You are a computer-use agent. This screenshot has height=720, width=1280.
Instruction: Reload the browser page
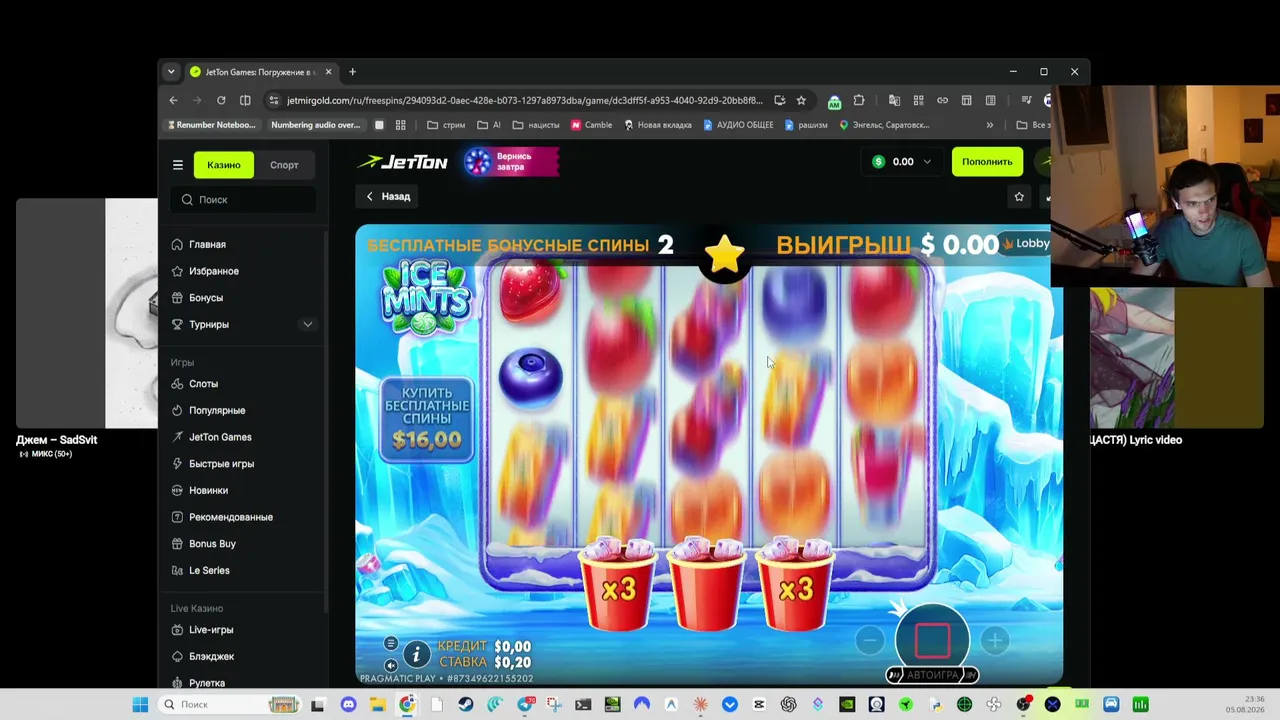221,100
